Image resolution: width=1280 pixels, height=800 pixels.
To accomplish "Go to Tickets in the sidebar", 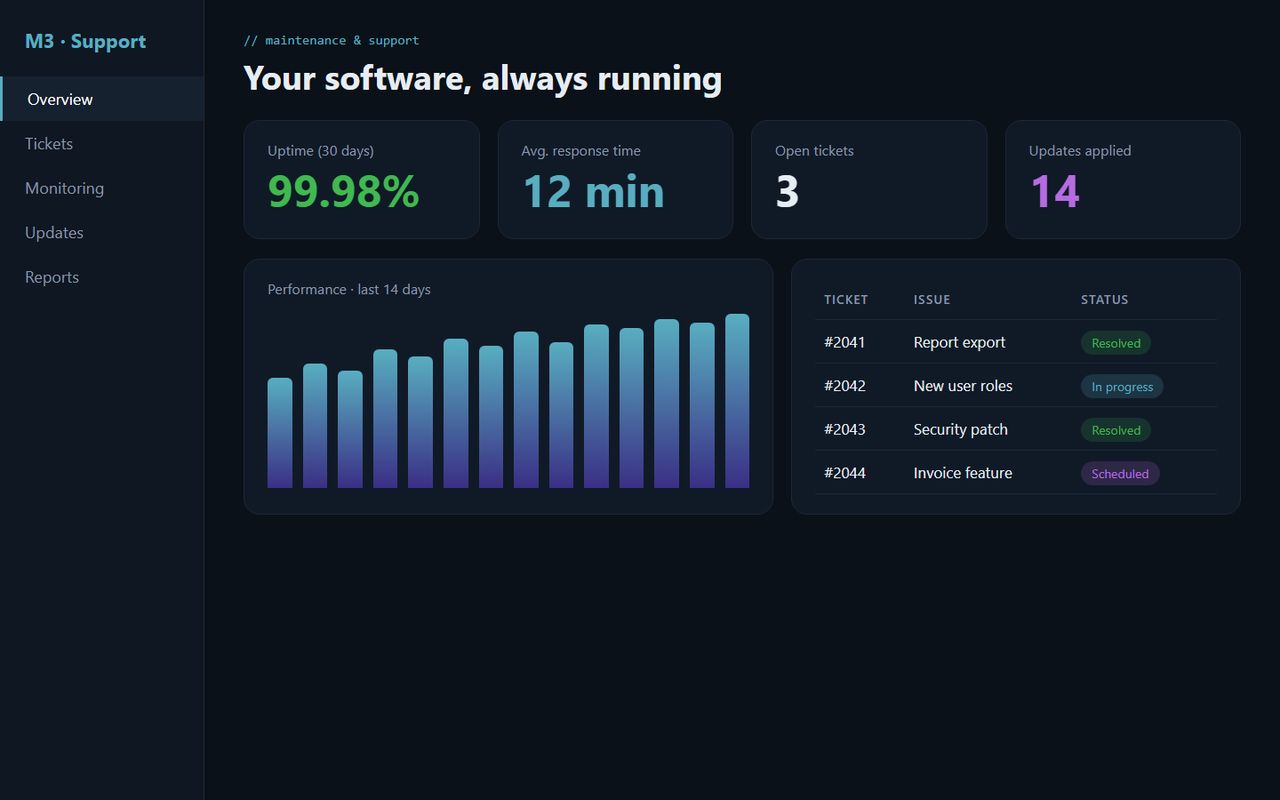I will pos(102,144).
